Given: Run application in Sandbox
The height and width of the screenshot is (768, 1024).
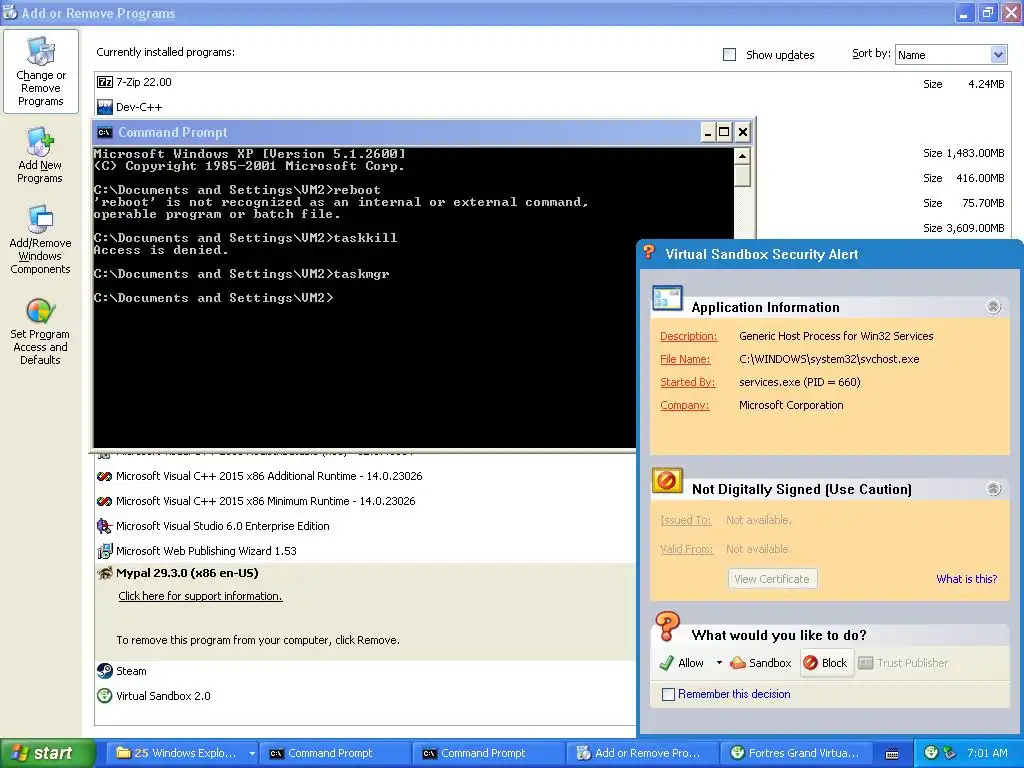Looking at the screenshot, I should (761, 663).
